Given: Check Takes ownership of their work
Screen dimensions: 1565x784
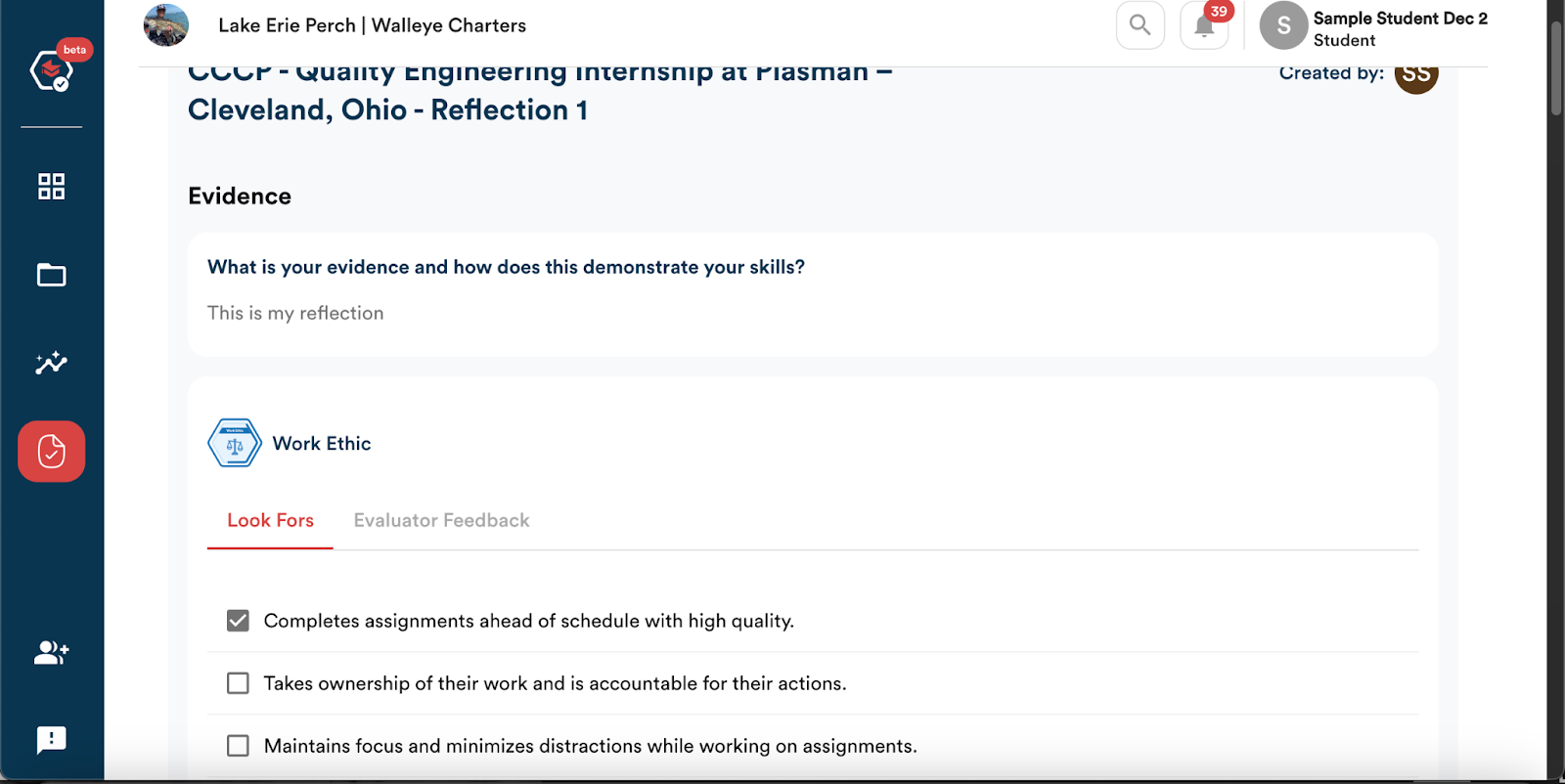Looking at the screenshot, I should click(x=238, y=683).
